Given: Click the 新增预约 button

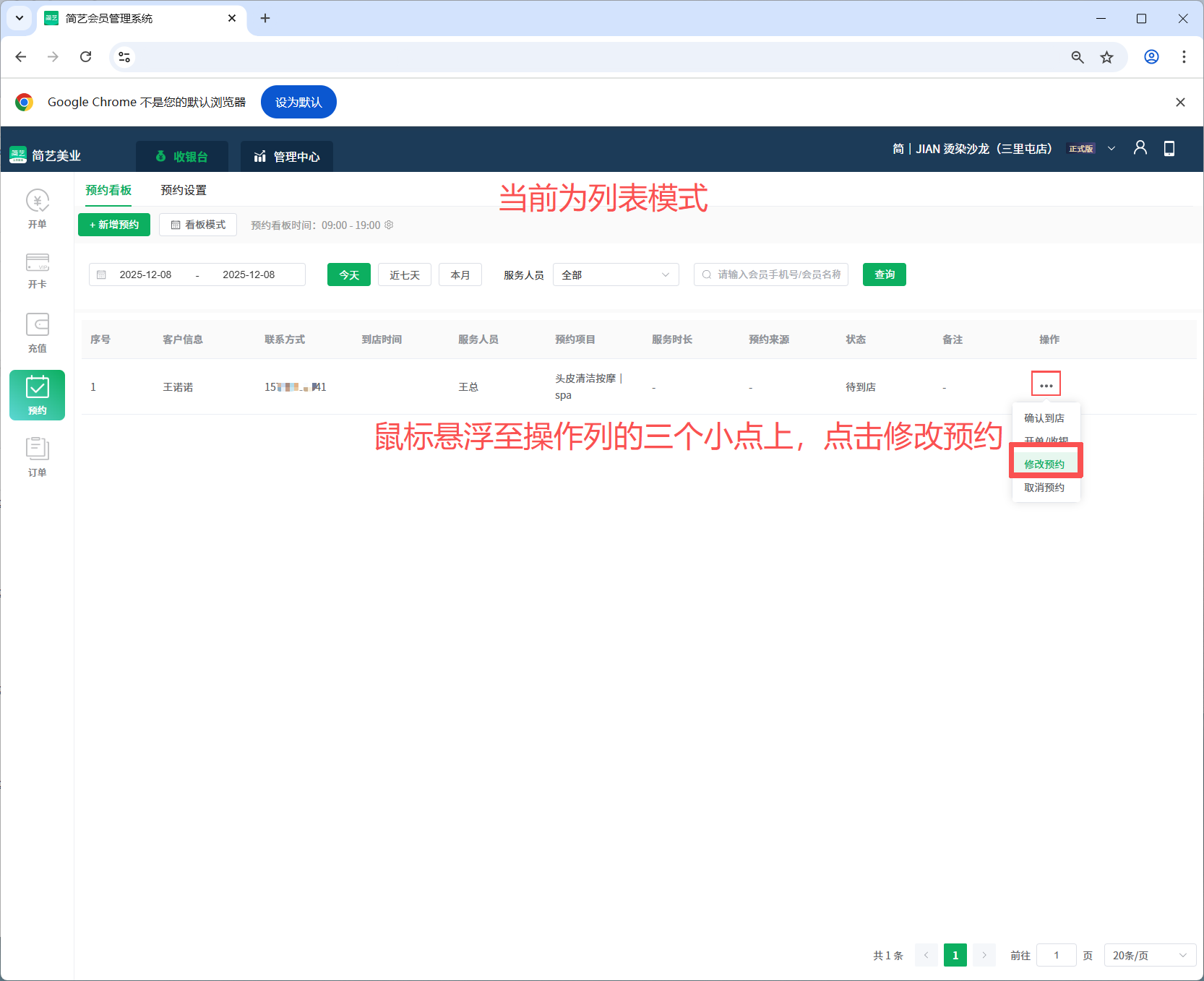Looking at the screenshot, I should [113, 225].
